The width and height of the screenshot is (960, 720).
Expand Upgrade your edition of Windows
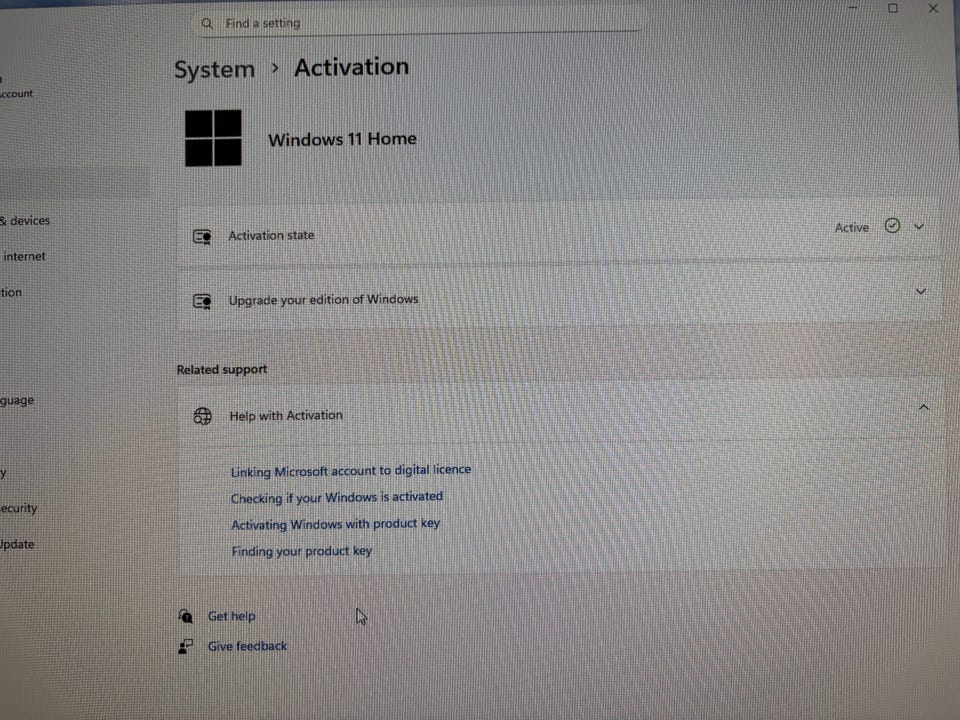pyautogui.click(x=560, y=297)
